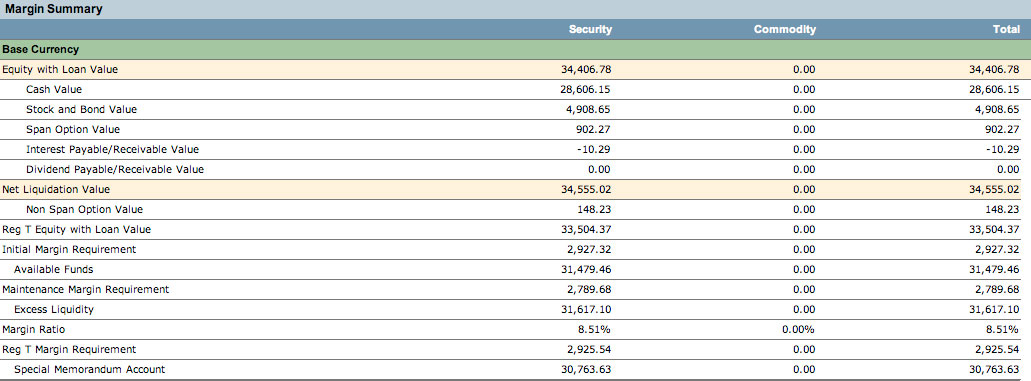Select the Security column header
The height and width of the screenshot is (381, 1031).
590,30
